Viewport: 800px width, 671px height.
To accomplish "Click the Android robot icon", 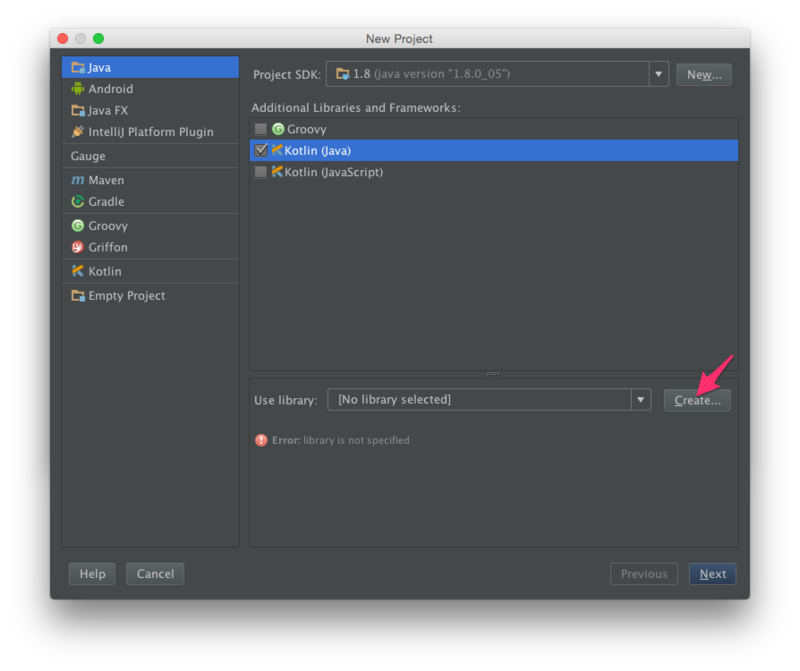I will 78,89.
